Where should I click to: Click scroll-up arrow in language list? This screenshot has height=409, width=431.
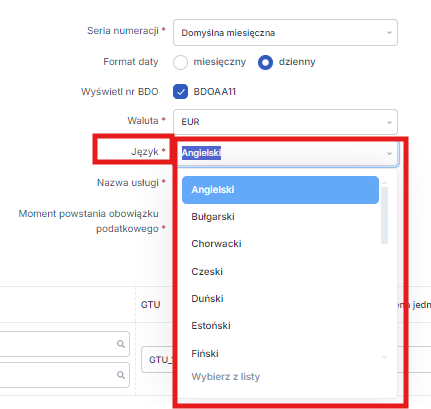[x=384, y=183]
